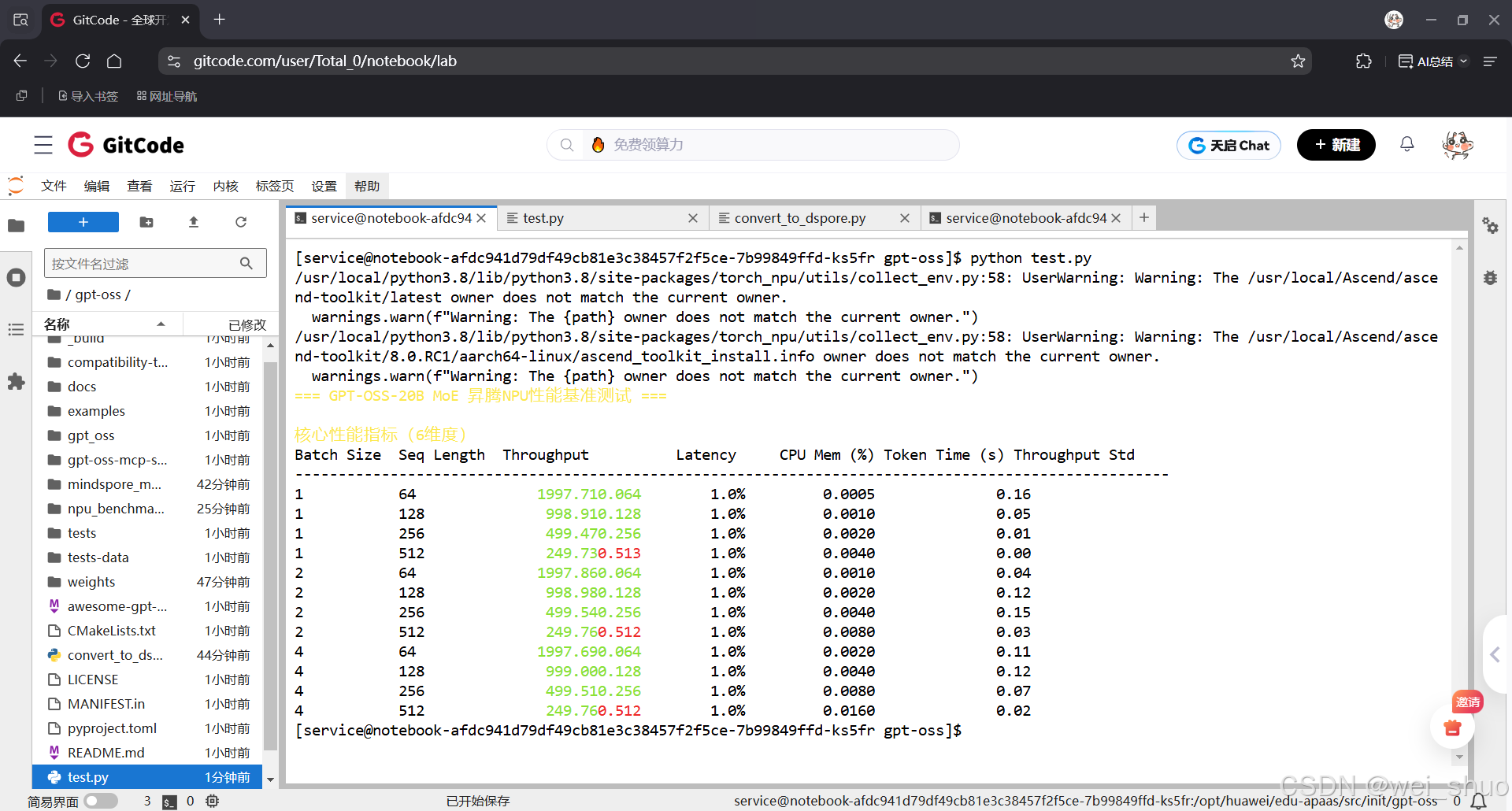Click file list scrollbar down arrow
Screen dimensions: 1512x811
[270, 780]
